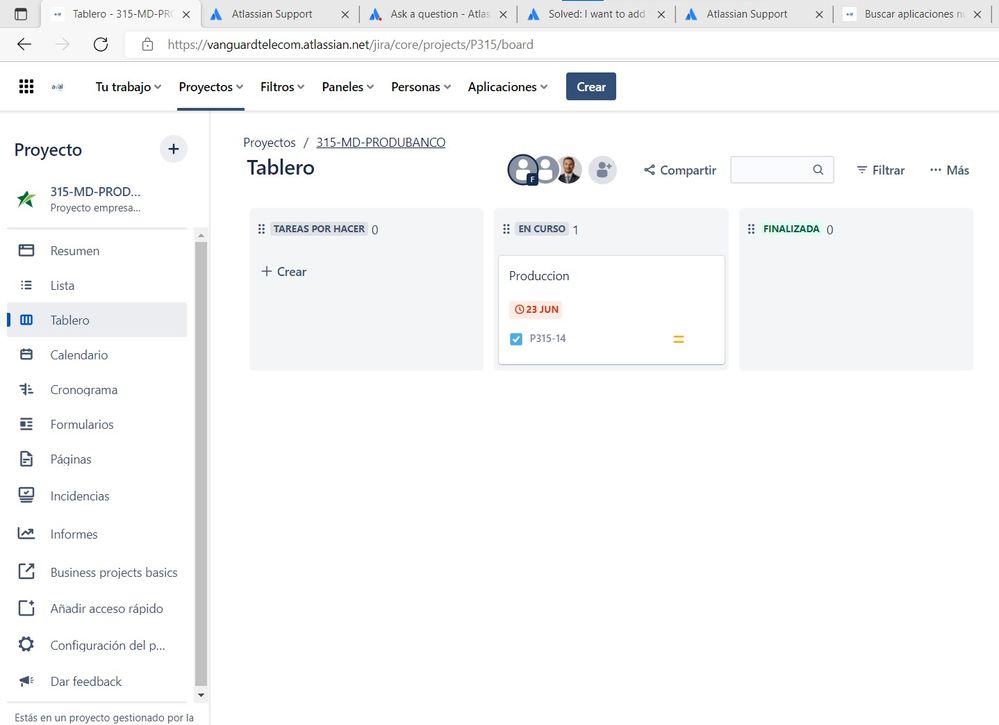
Task: Switch to the last Atlassian Support tab
Action: pyautogui.click(x=755, y=14)
